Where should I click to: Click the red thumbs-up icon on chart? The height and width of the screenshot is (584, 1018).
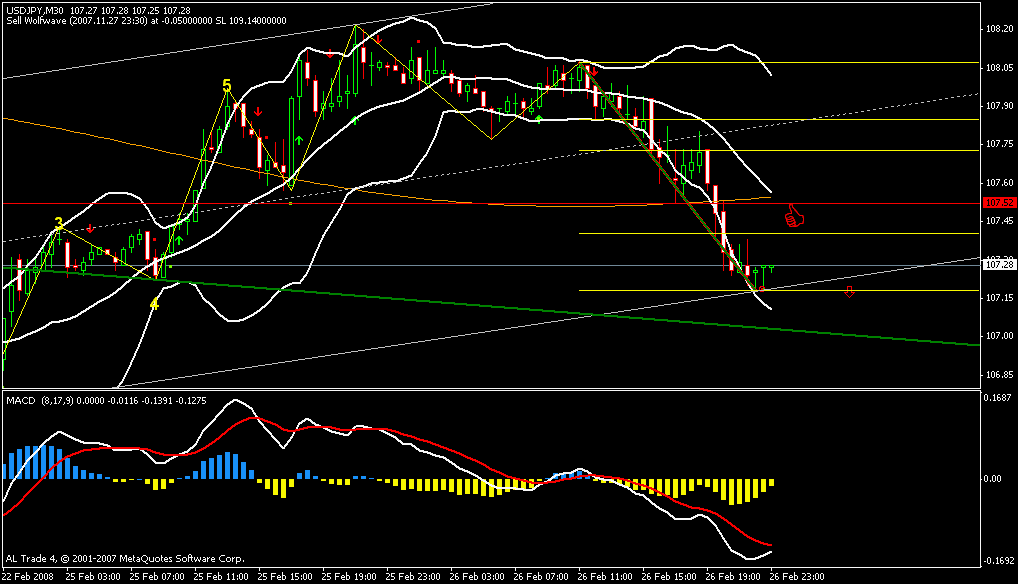pos(794,216)
